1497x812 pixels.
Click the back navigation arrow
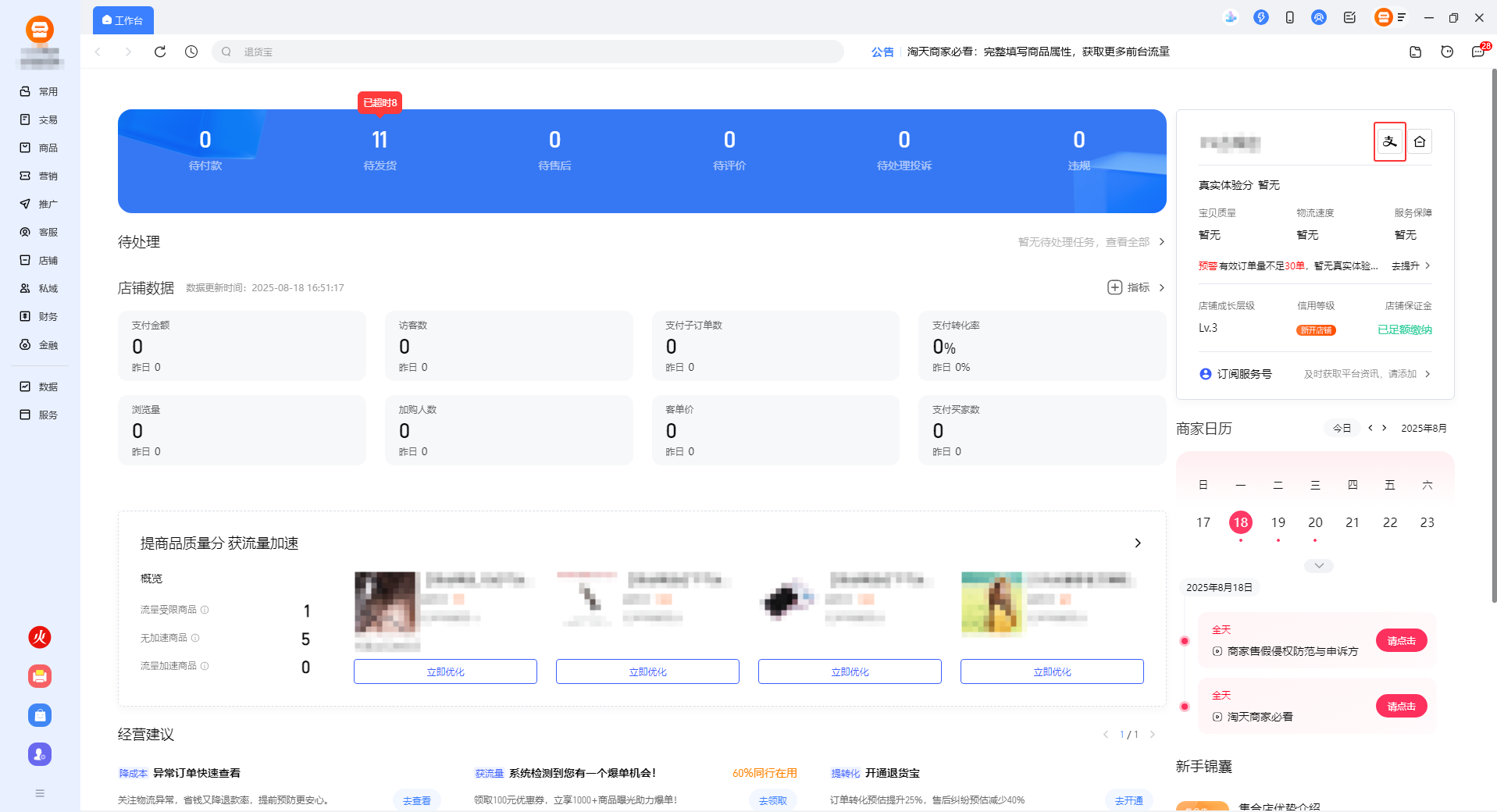[98, 52]
